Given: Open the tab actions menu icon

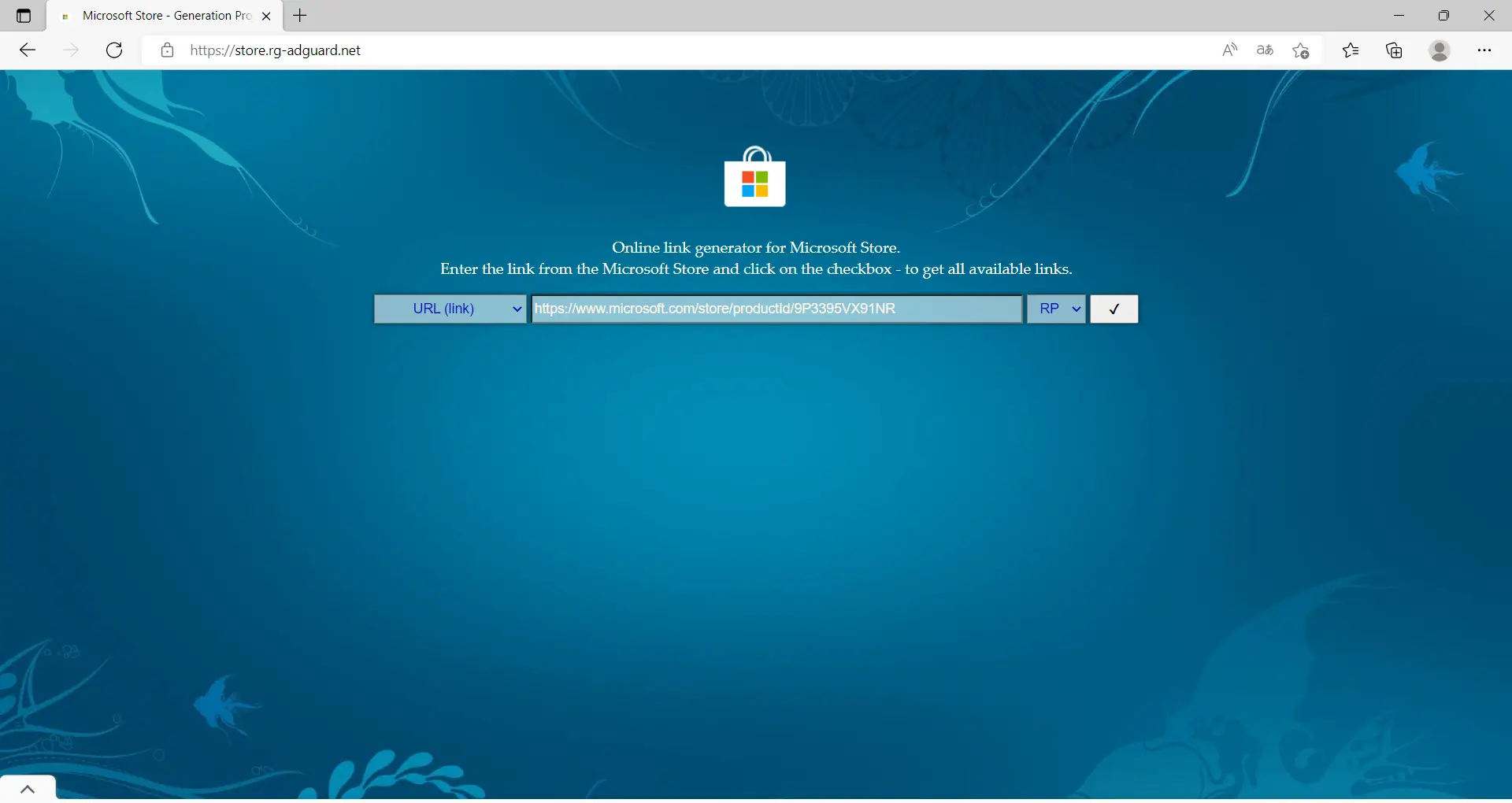Looking at the screenshot, I should point(24,16).
